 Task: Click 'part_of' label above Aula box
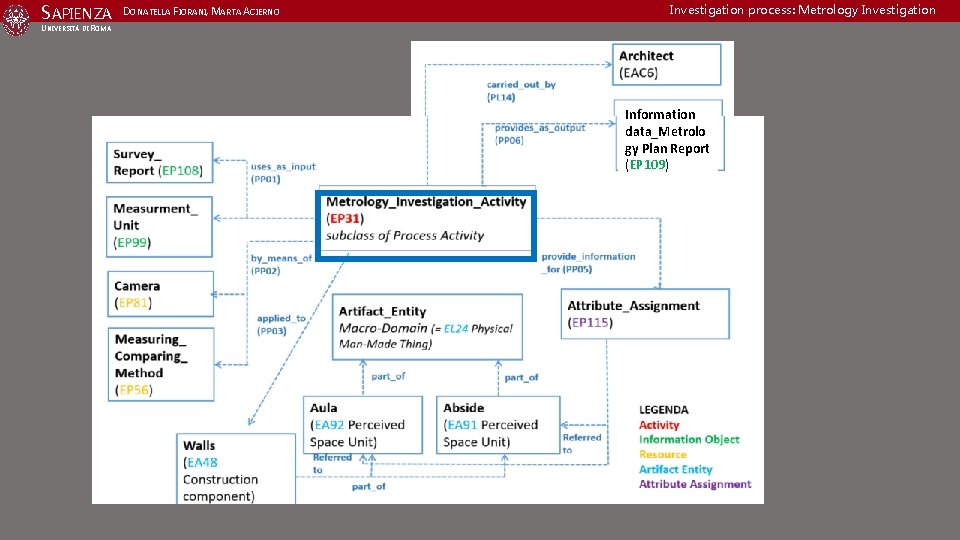pyautogui.click(x=388, y=376)
